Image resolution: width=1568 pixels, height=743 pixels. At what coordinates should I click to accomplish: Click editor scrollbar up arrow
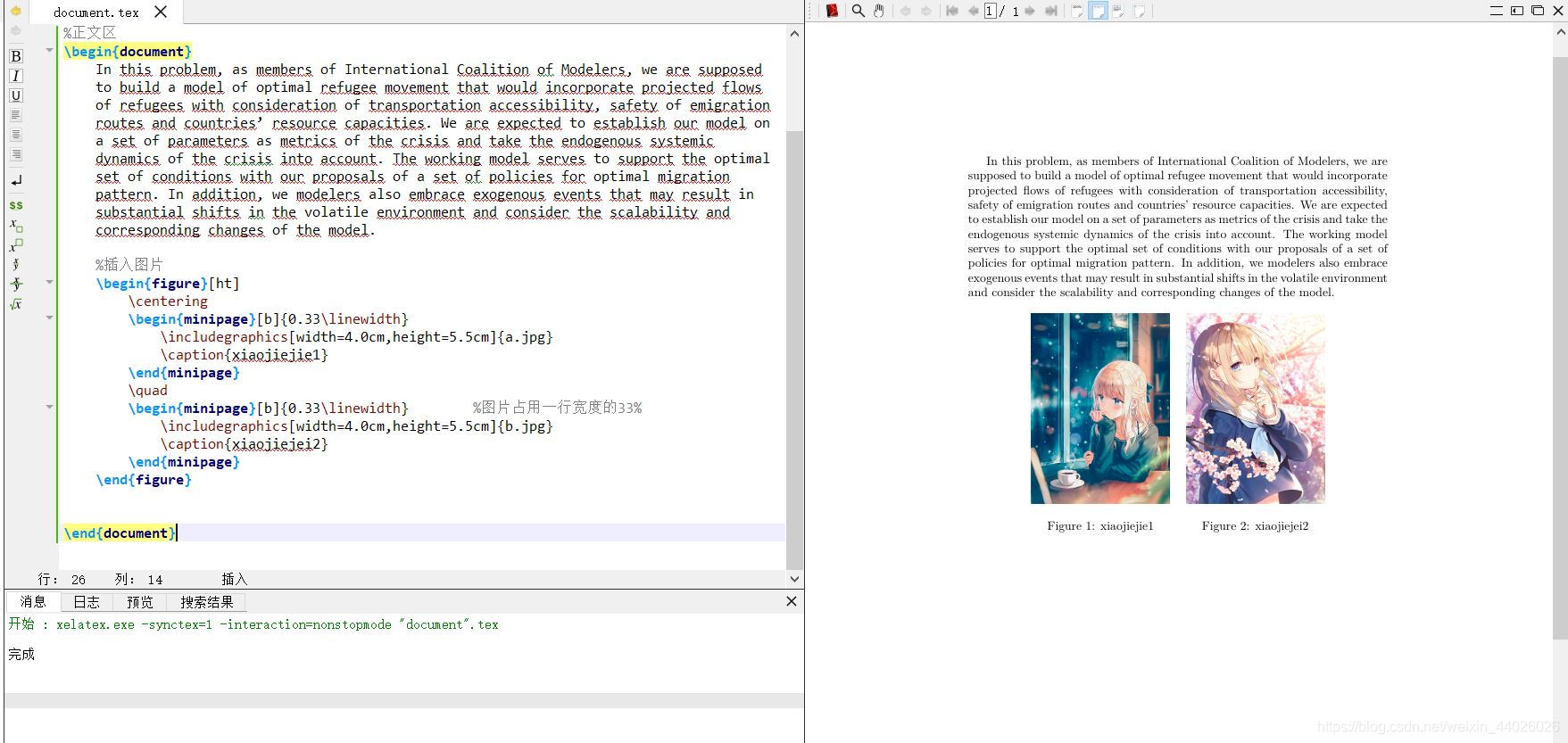794,34
